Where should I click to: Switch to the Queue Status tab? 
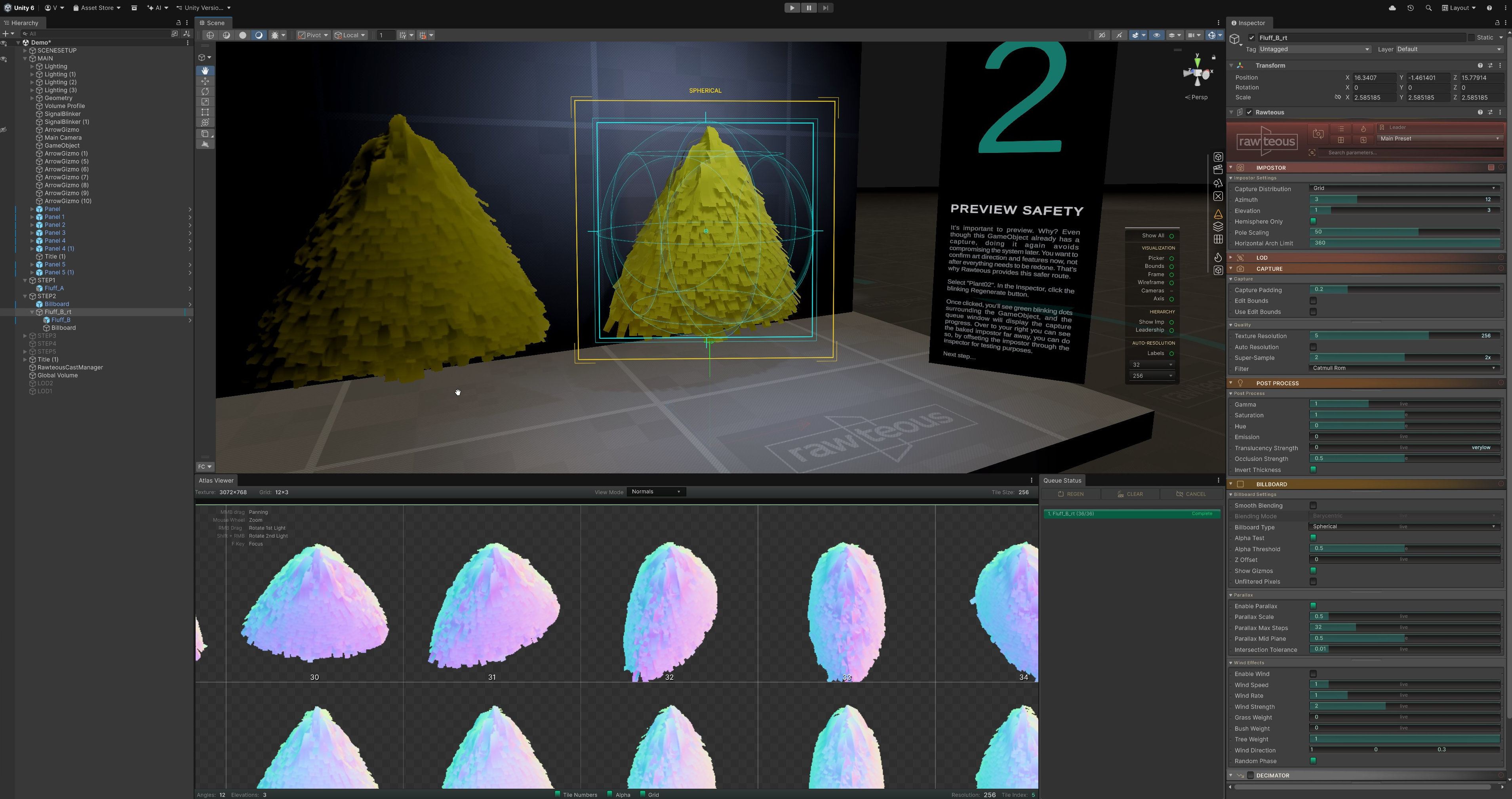coord(1062,480)
